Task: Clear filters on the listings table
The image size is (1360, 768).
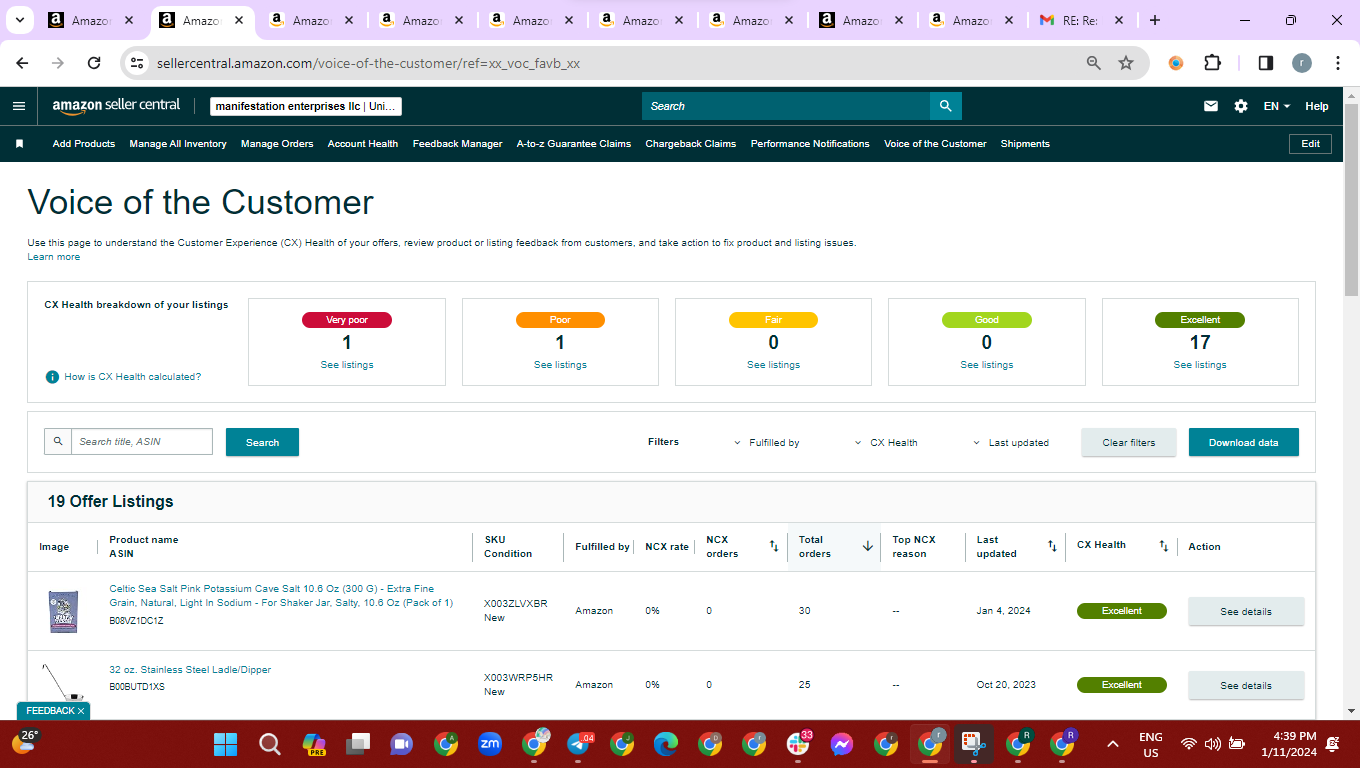Action: (x=1129, y=442)
